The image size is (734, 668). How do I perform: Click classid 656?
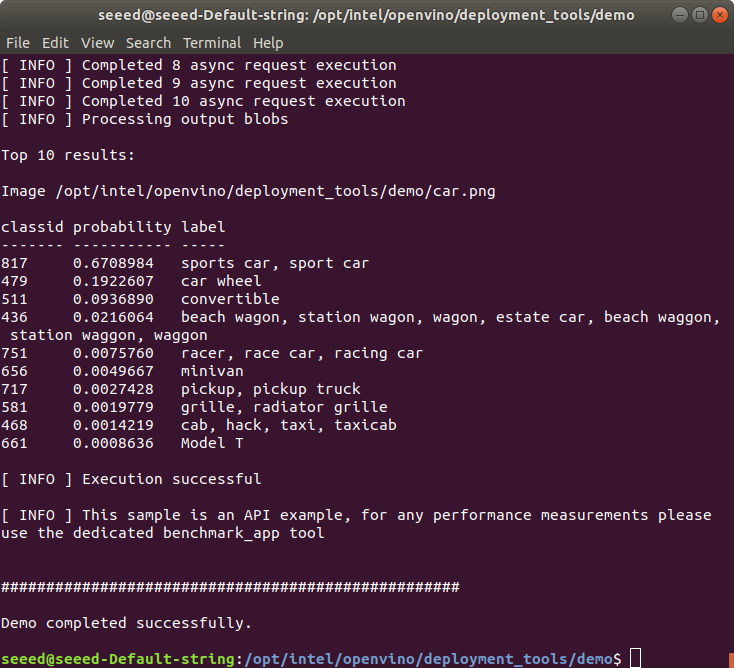(14, 371)
